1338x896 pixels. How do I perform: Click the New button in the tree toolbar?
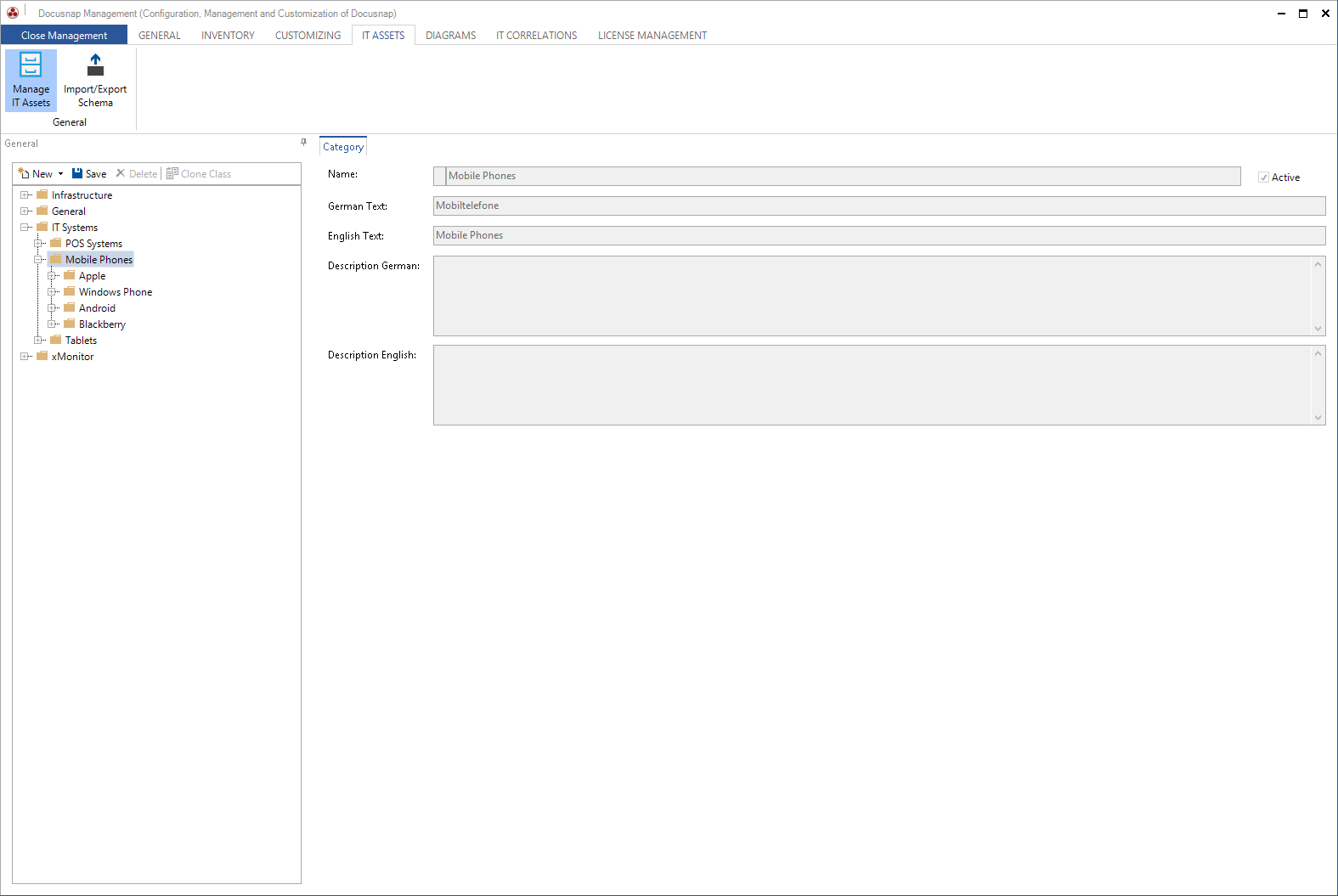tap(37, 173)
